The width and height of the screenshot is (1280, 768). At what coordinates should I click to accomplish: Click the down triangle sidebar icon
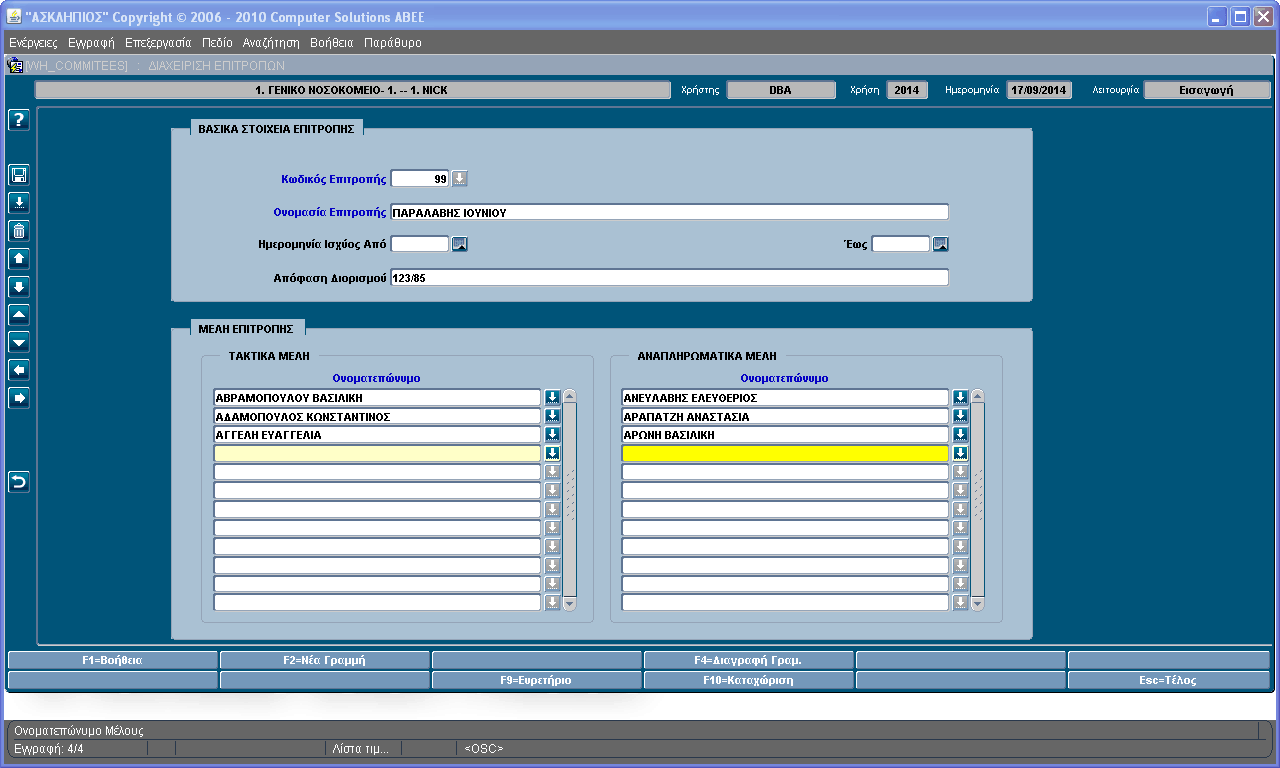tap(19, 343)
